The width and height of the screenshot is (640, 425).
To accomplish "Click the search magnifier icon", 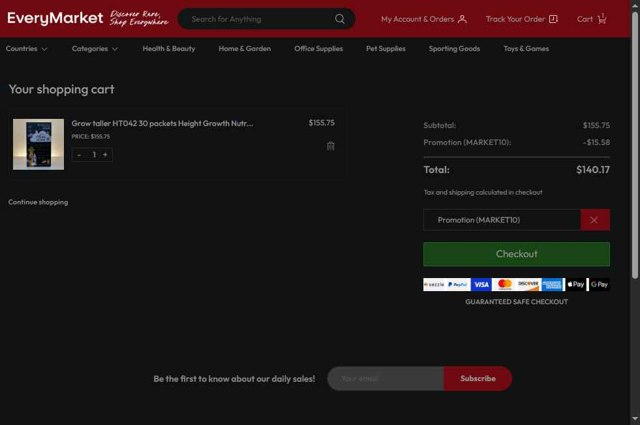I will [340, 19].
